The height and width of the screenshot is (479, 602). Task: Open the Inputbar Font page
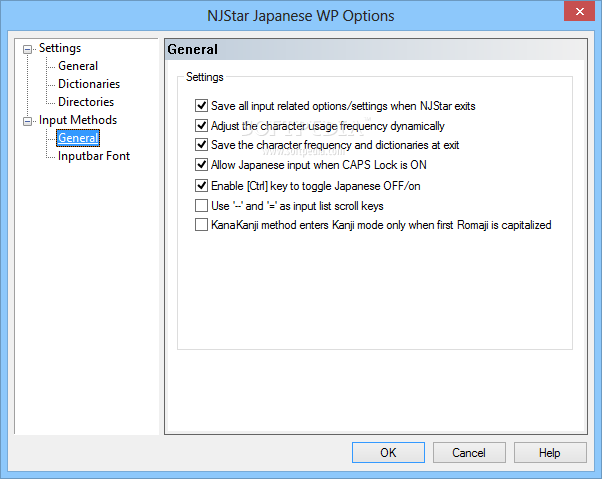pyautogui.click(x=94, y=156)
